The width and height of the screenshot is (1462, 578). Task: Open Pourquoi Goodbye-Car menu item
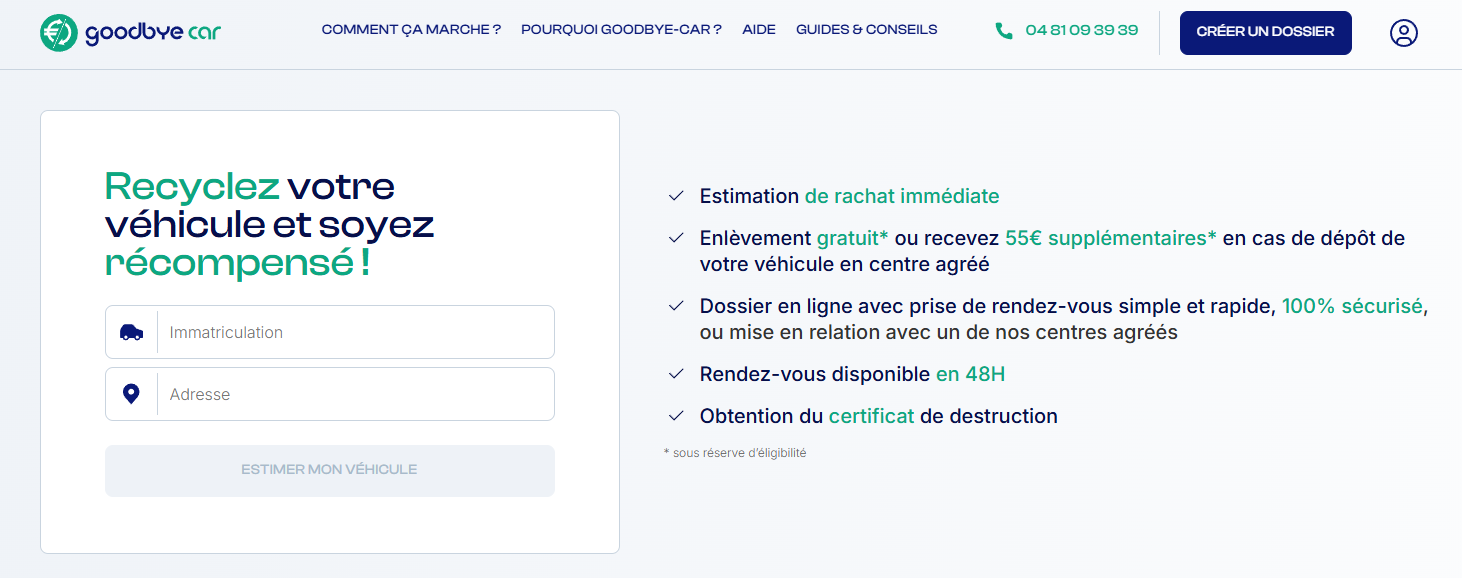click(x=621, y=30)
